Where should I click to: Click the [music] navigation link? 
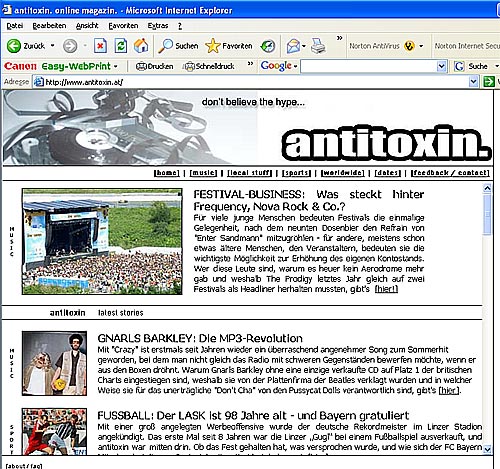coord(203,173)
